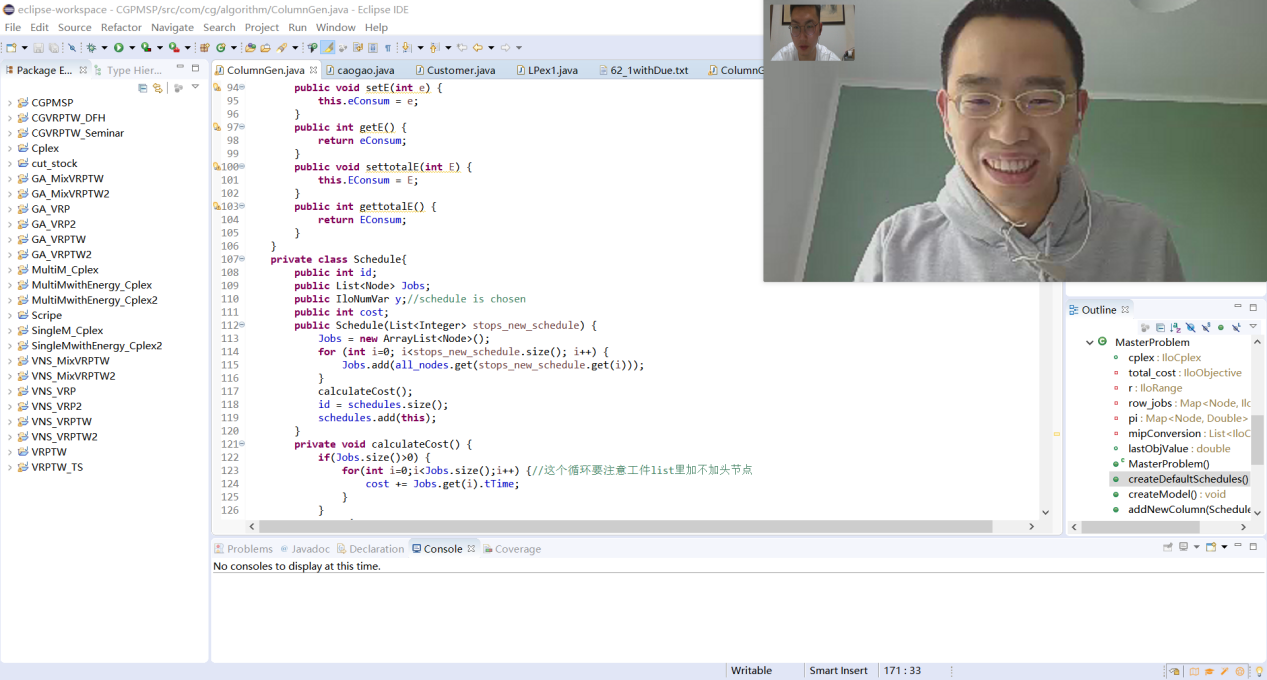Screen dimensions: 1267x680
Task: Switch to the Customer.java editor tab
Action: 459,71
